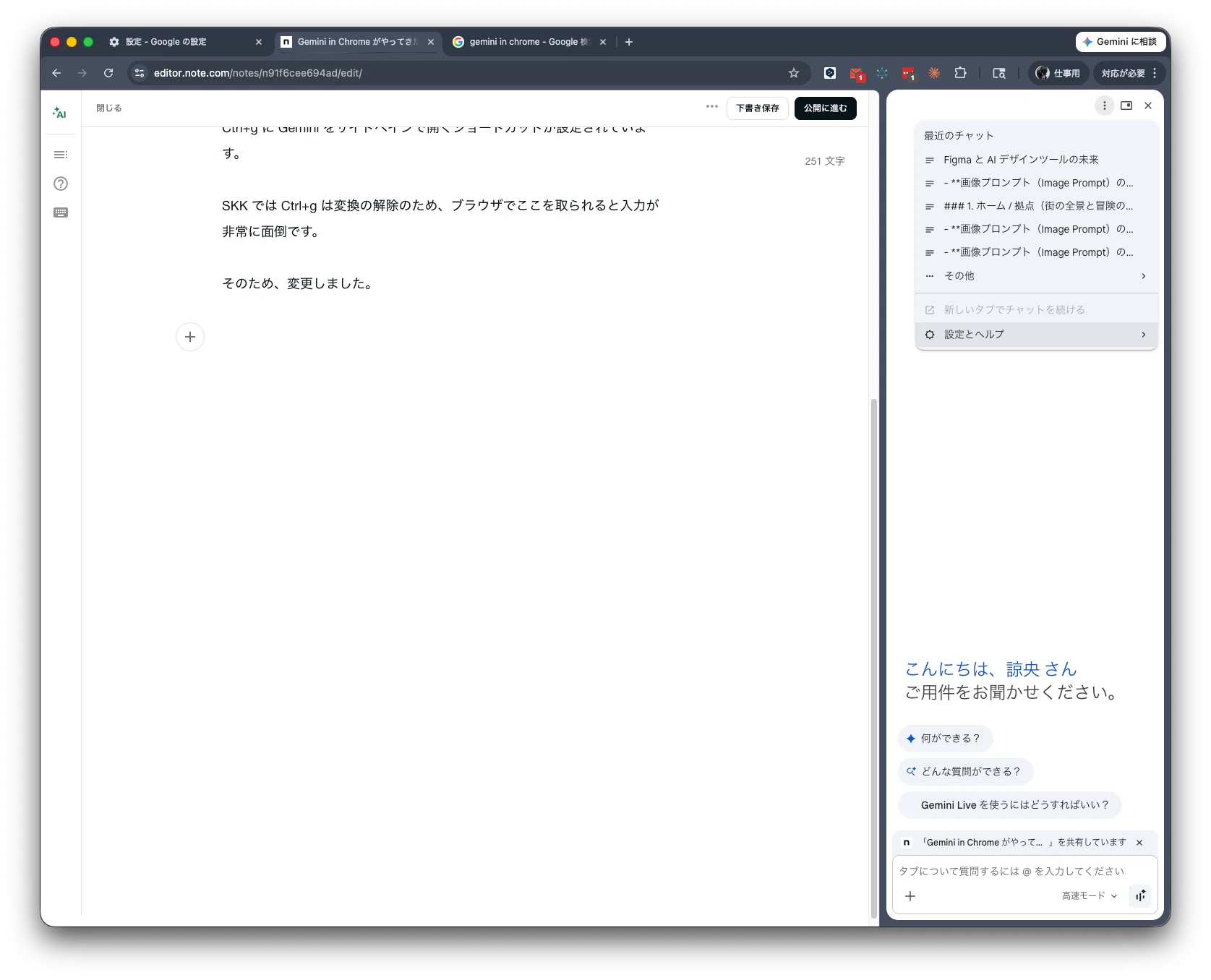This screenshot has height=980, width=1211.
Task: Go back with browser back arrow
Action: 56,73
